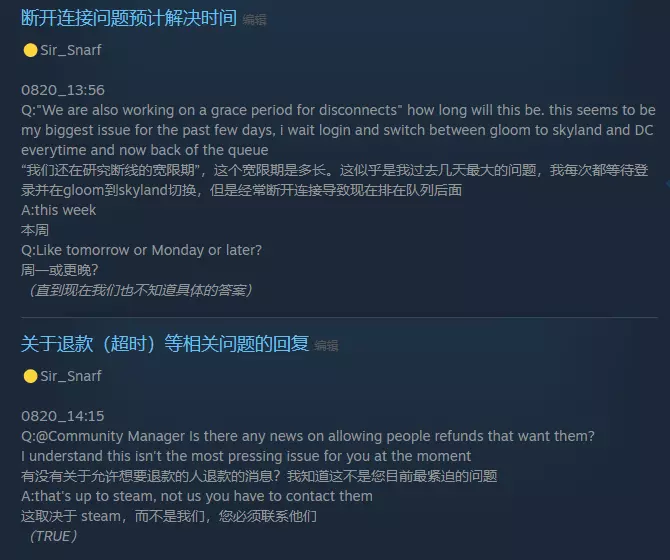The height and width of the screenshot is (560, 670).
Task: Click the yellow dot by the second Sir_Snarf
Action: [x=30, y=376]
